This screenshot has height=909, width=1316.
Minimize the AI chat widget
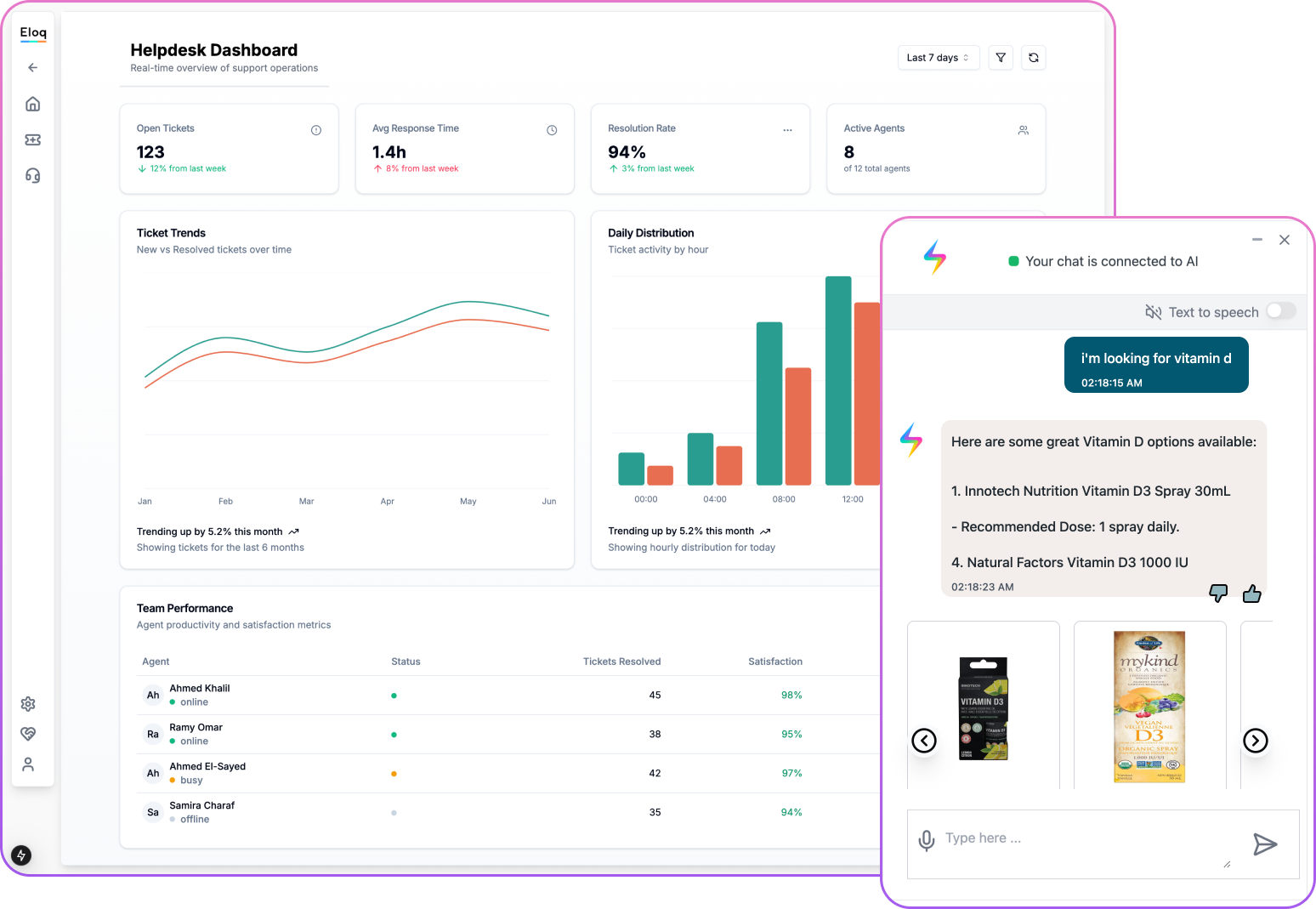1257,240
